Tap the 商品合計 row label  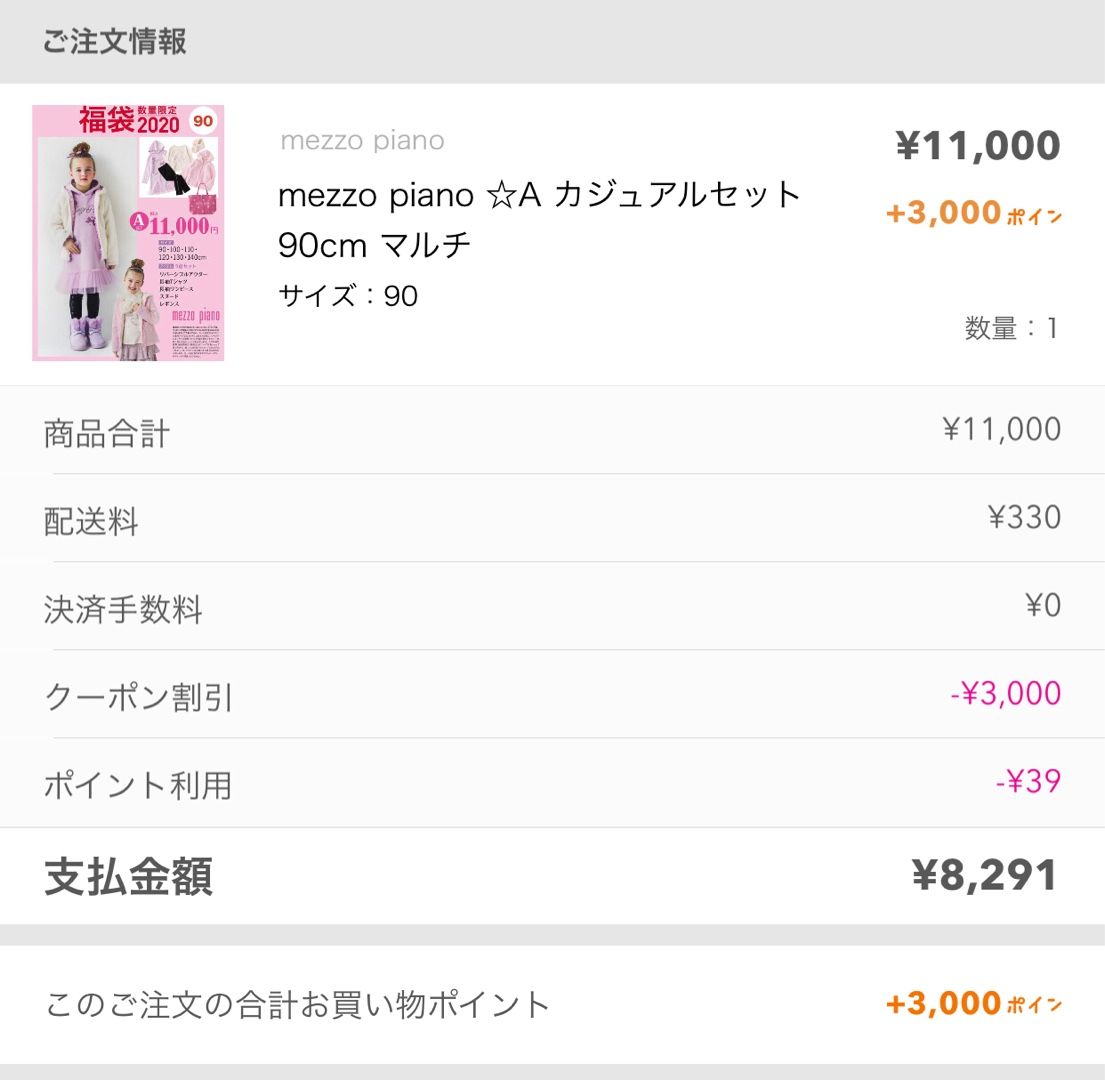click(107, 434)
